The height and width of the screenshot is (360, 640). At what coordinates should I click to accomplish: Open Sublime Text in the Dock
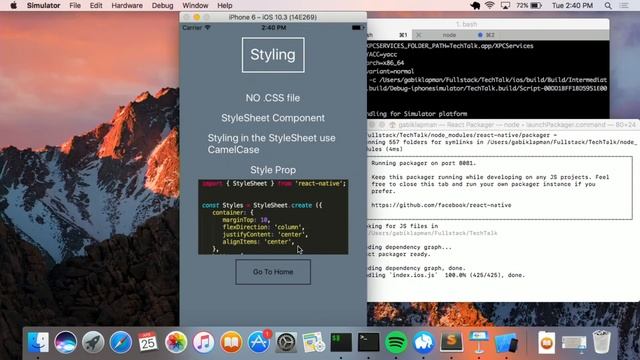click(451, 342)
